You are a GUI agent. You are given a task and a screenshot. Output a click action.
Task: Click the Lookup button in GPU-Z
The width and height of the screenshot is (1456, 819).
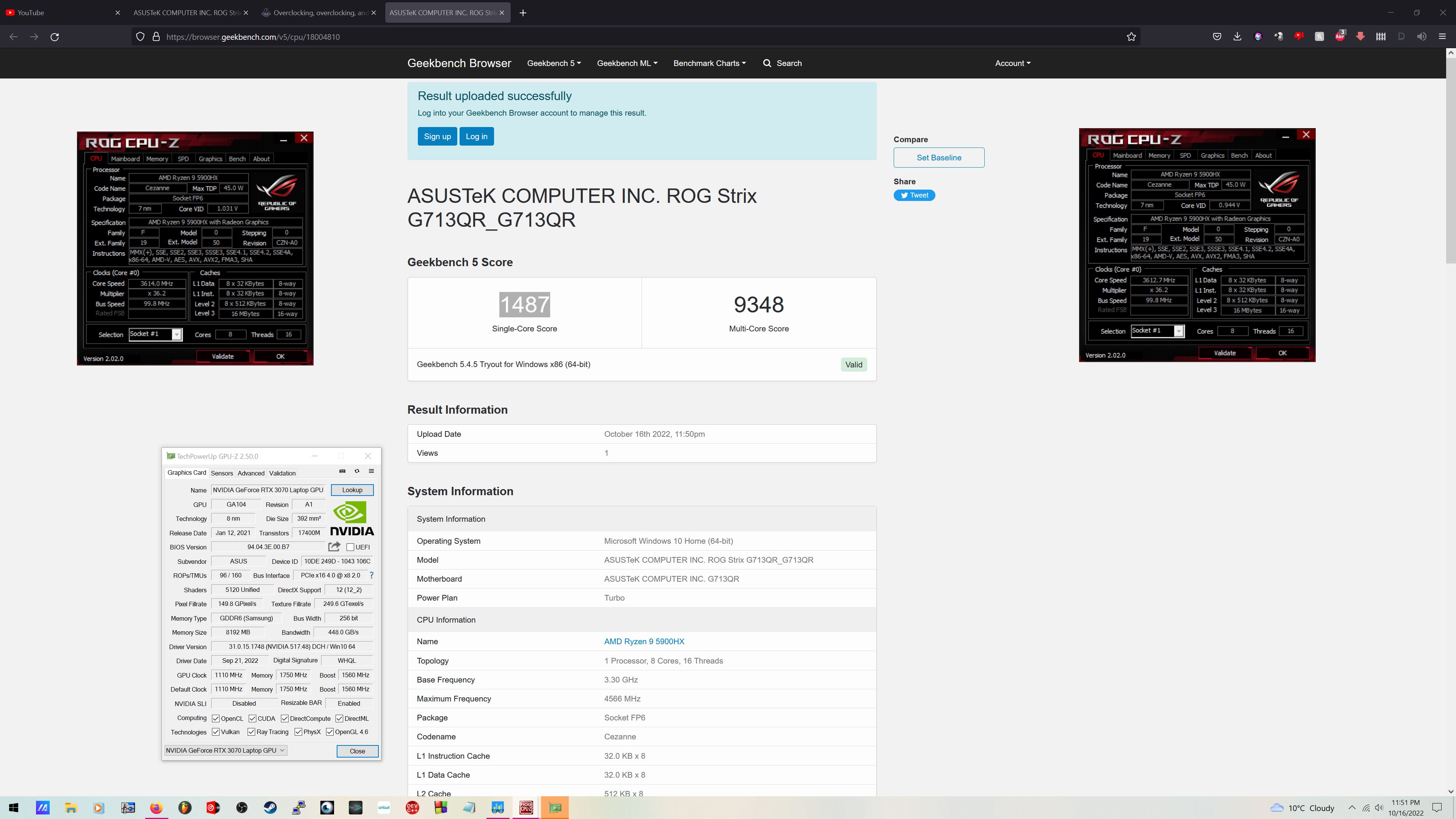point(352,490)
